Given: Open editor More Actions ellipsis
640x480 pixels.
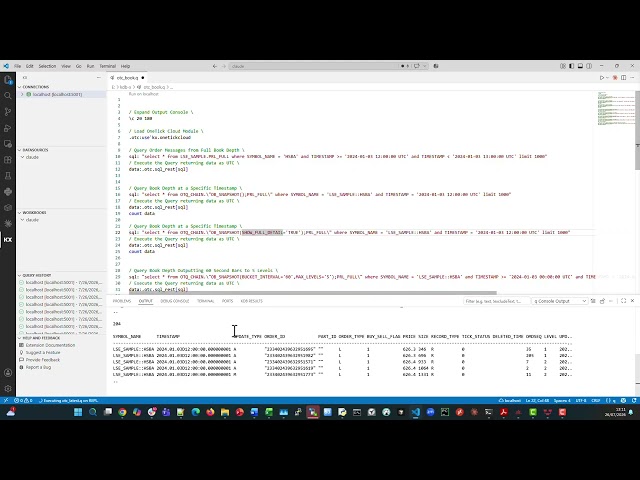Looking at the screenshot, I should click(632, 78).
